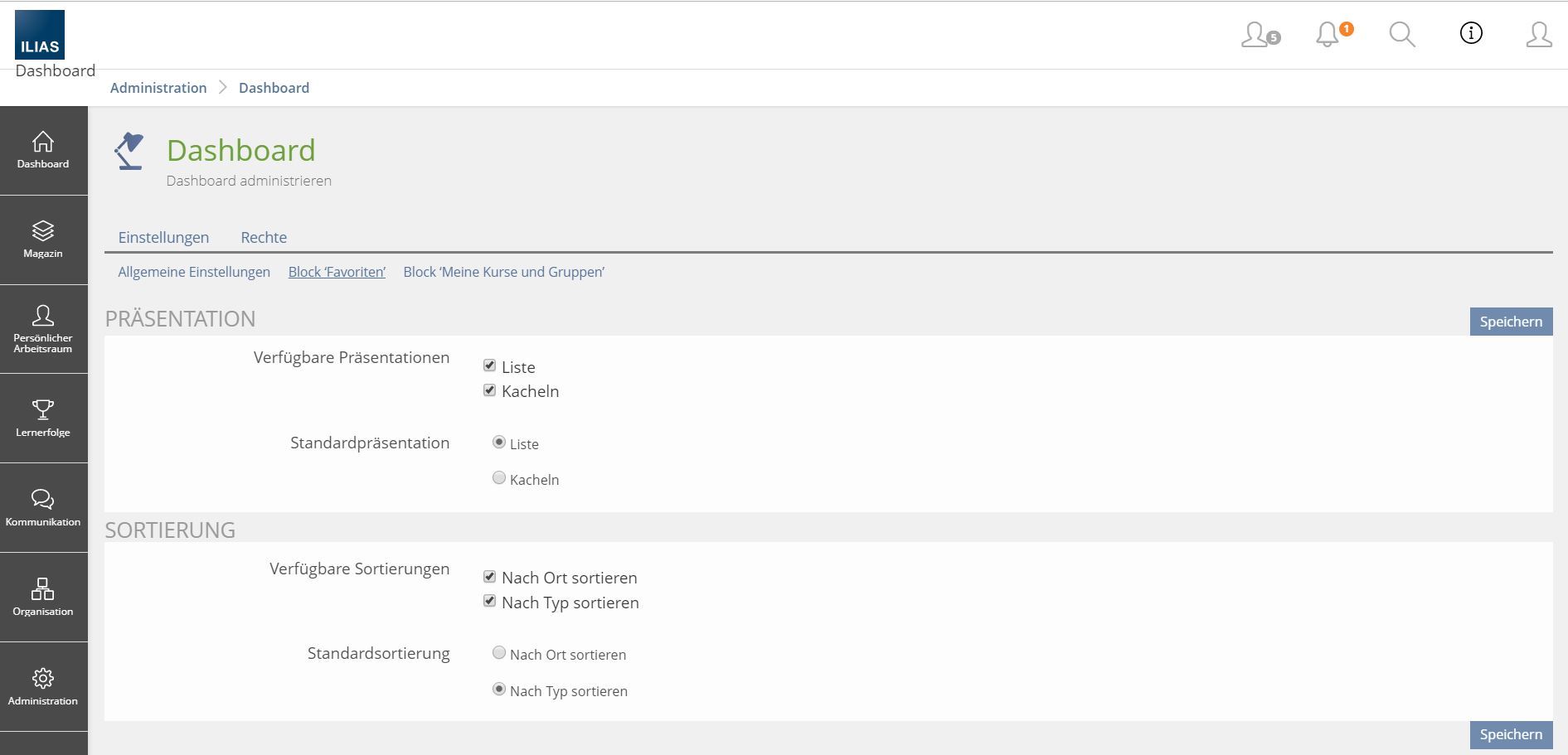Toggle Nach Ort sortieren checkbox
This screenshot has width=1568, height=755.
tap(490, 577)
